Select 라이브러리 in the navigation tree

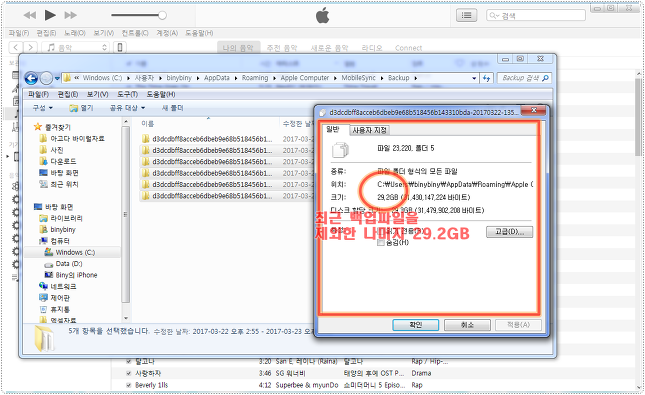click(61, 218)
